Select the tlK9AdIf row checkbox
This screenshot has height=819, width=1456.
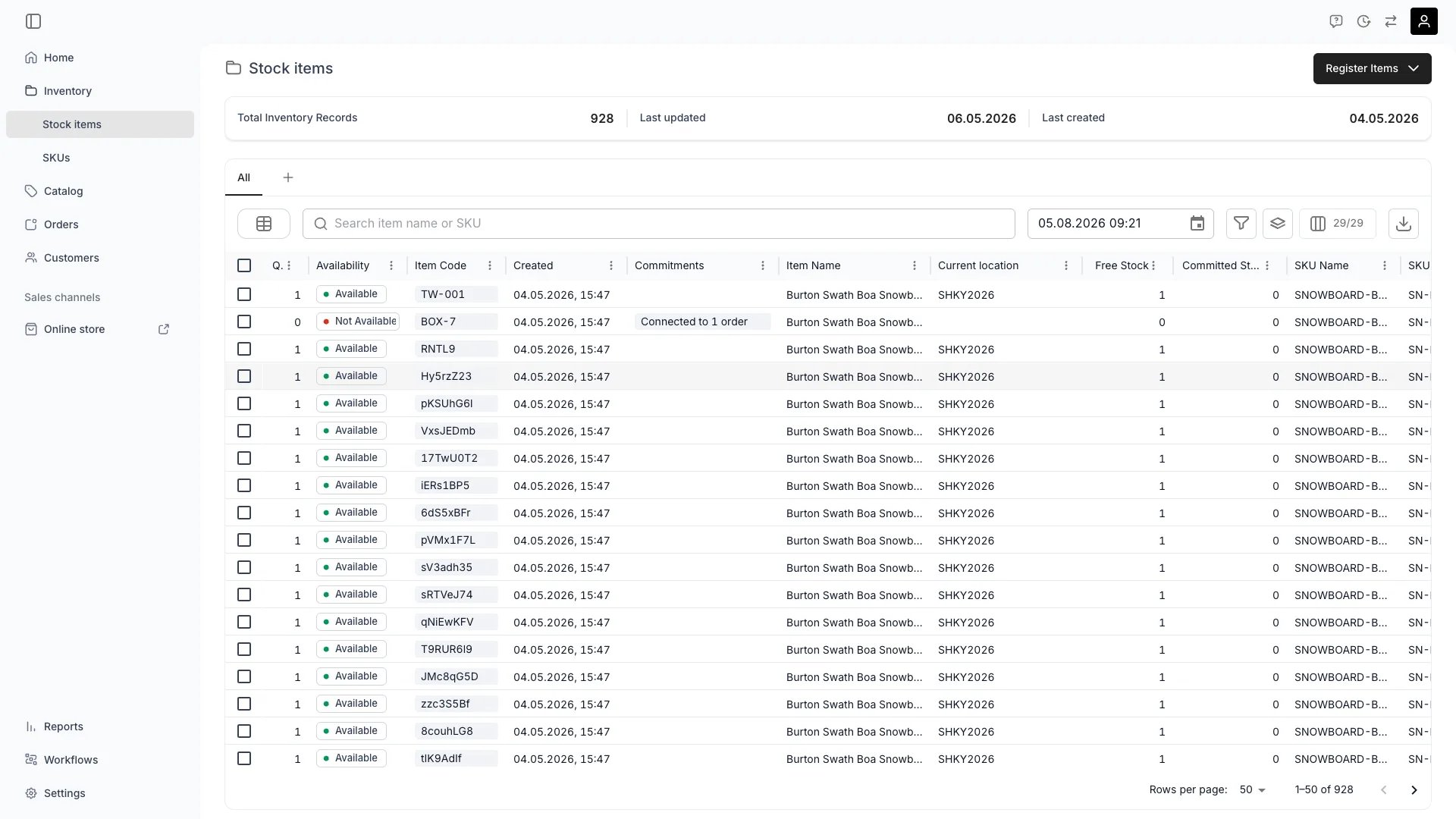tap(244, 758)
